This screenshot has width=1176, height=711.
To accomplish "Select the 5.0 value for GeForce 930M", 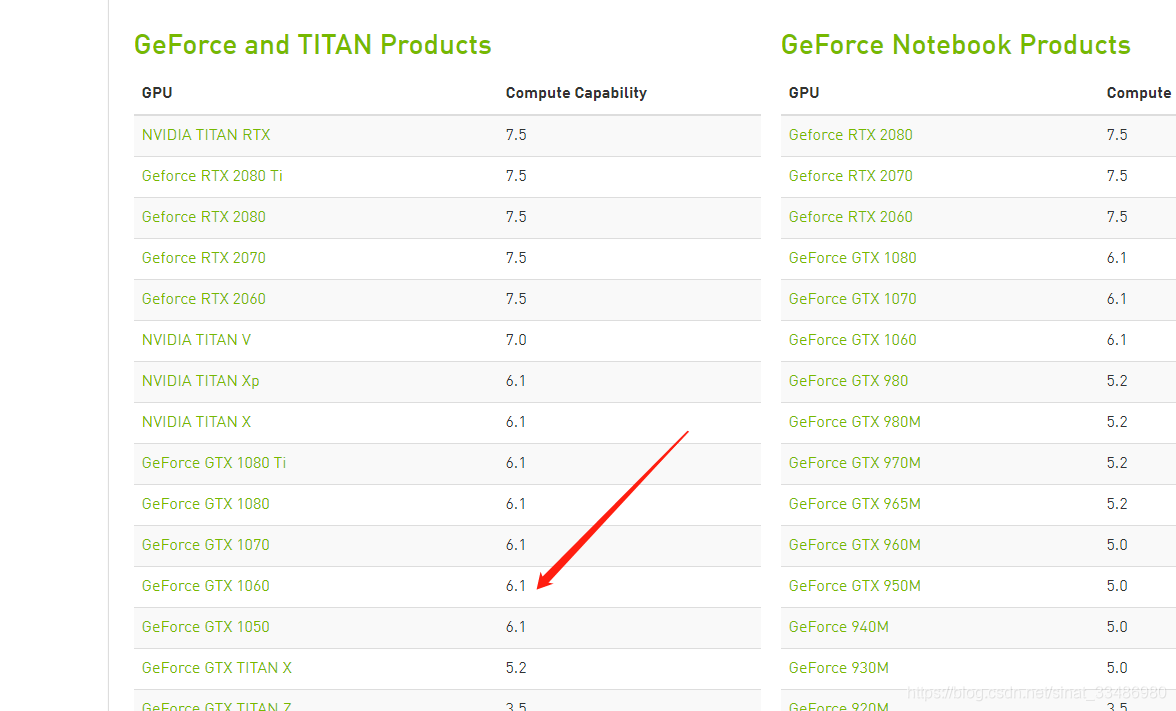I will 1117,668.
